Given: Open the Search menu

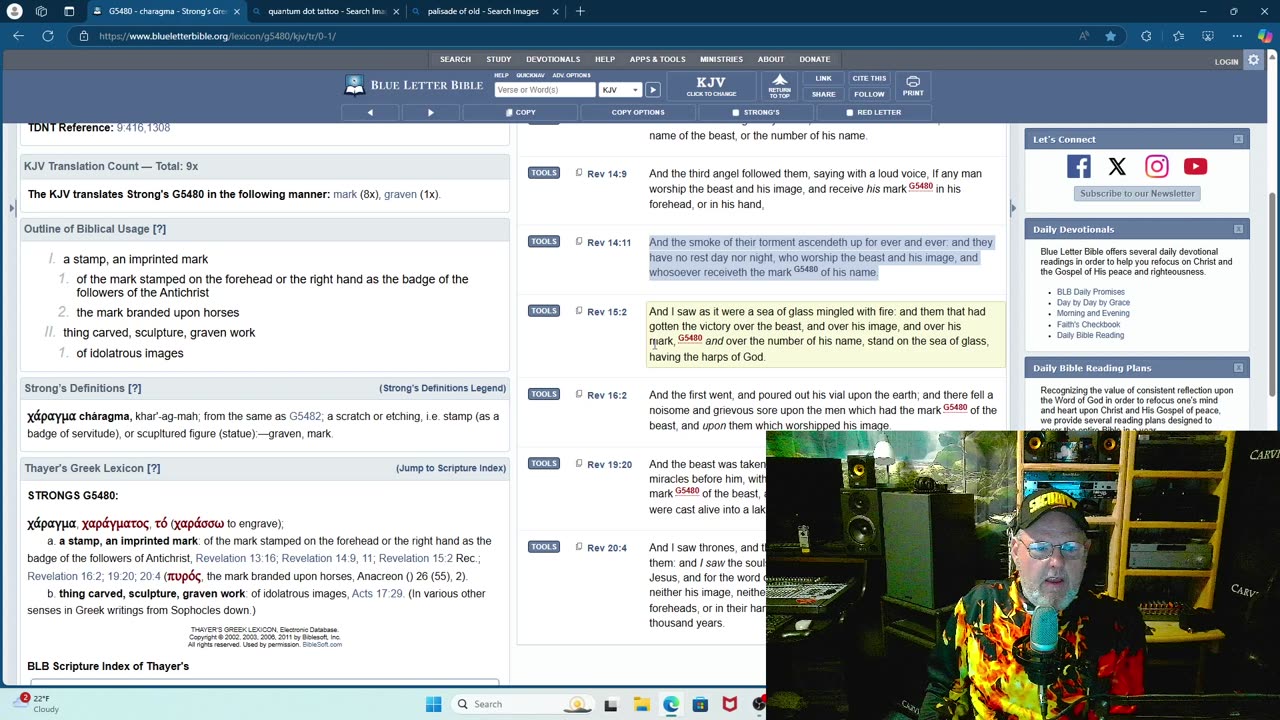Looking at the screenshot, I should (x=455, y=59).
